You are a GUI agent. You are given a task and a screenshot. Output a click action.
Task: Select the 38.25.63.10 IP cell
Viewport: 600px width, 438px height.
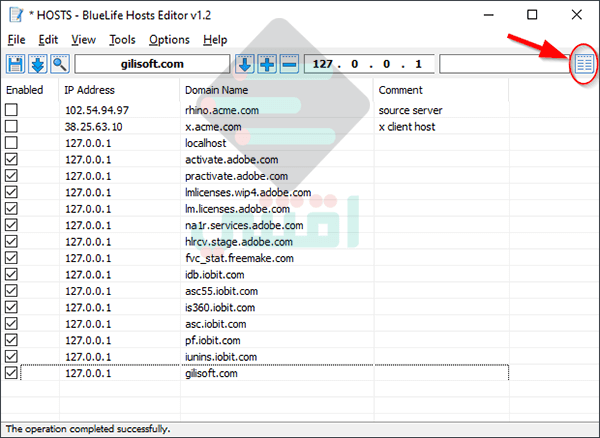(94, 127)
